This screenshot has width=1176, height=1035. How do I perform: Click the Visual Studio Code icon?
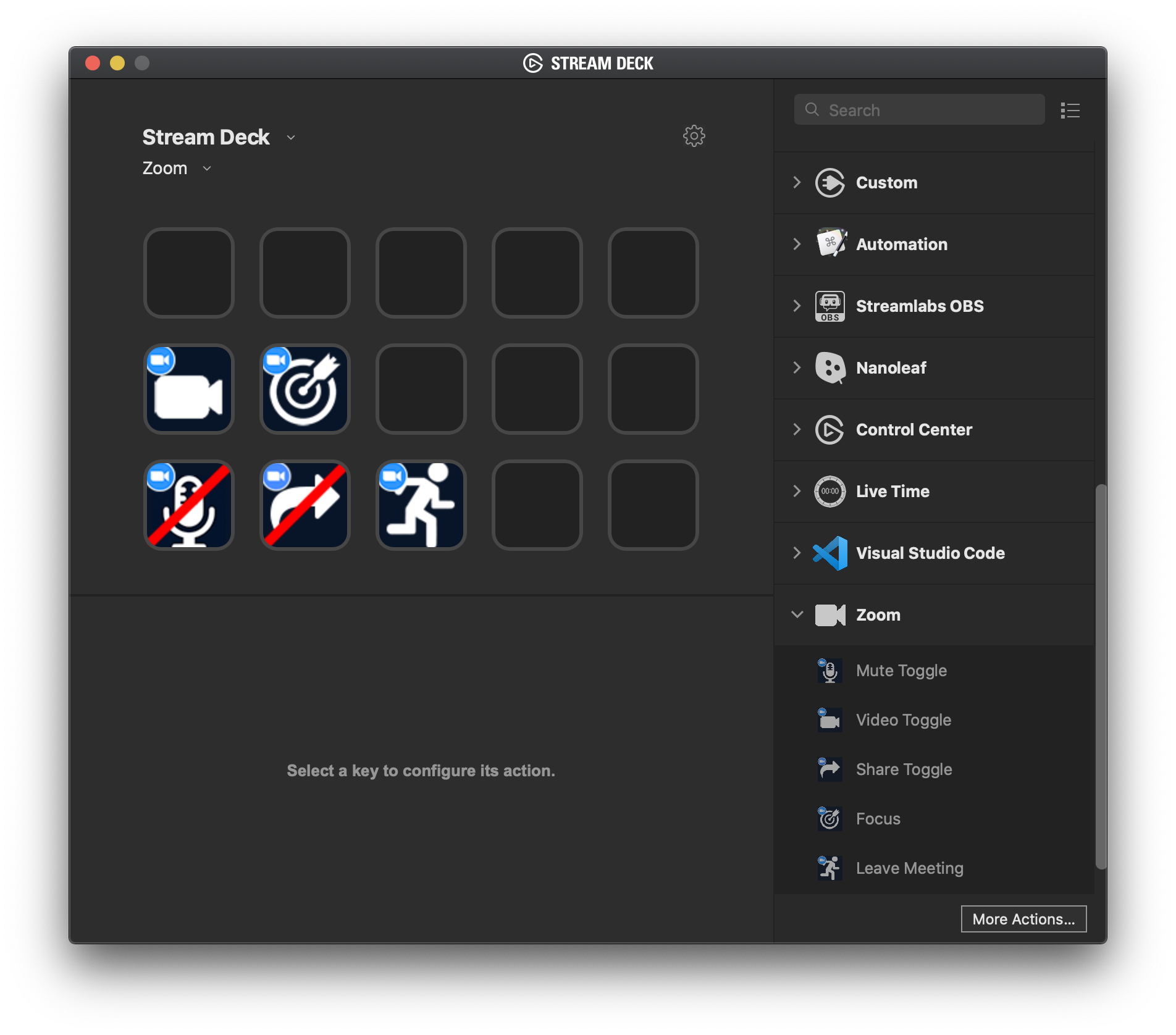click(x=830, y=553)
